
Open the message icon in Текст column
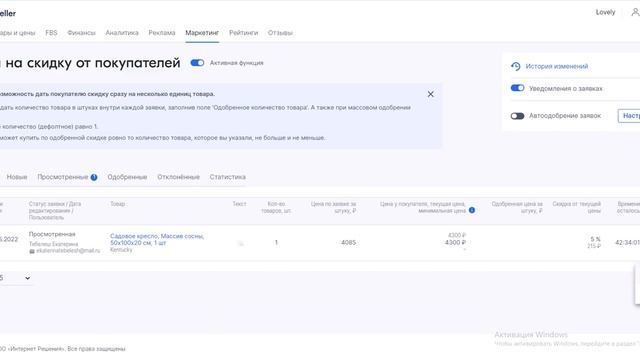point(241,243)
